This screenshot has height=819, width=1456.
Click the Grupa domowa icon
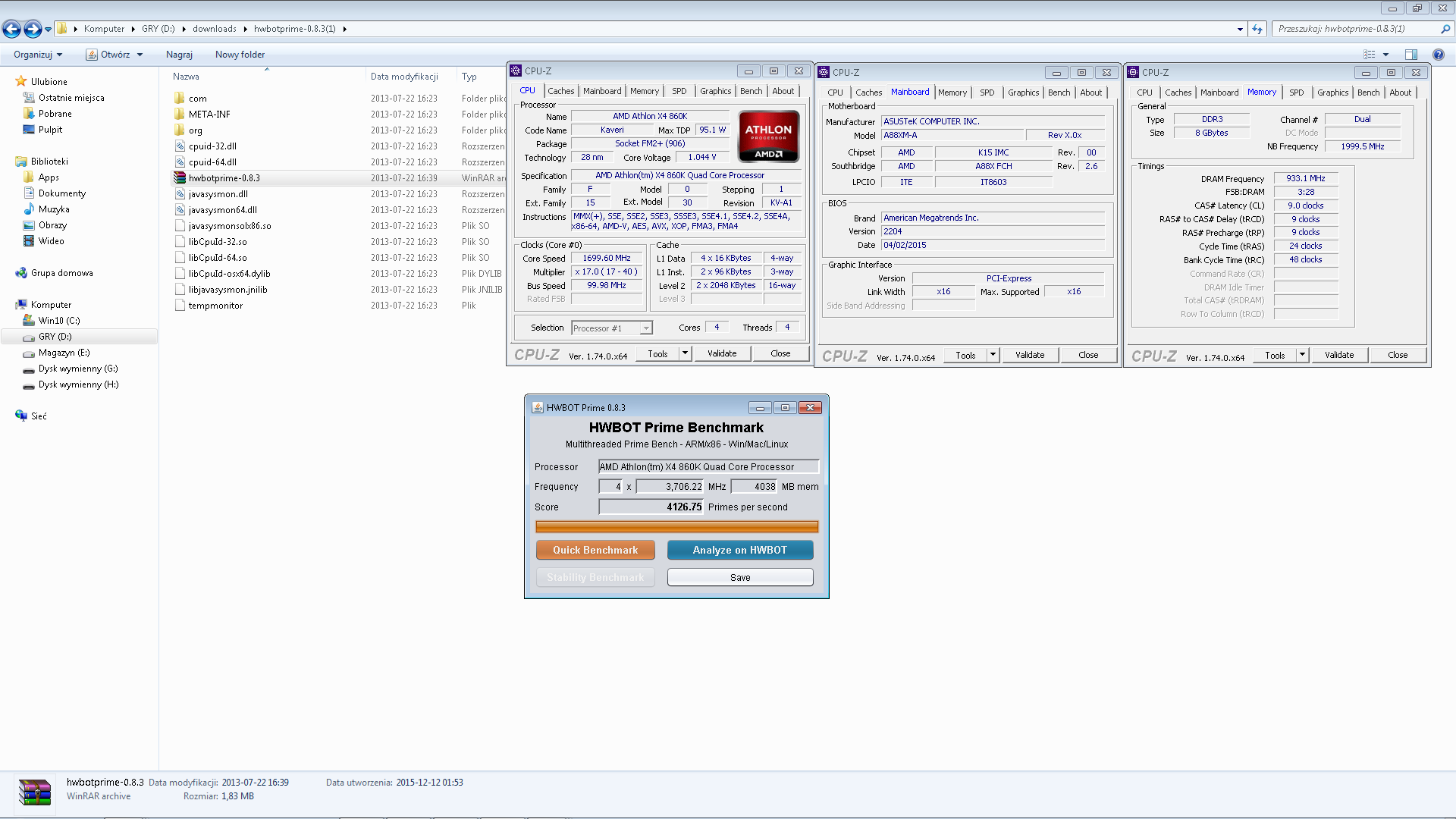tap(21, 272)
